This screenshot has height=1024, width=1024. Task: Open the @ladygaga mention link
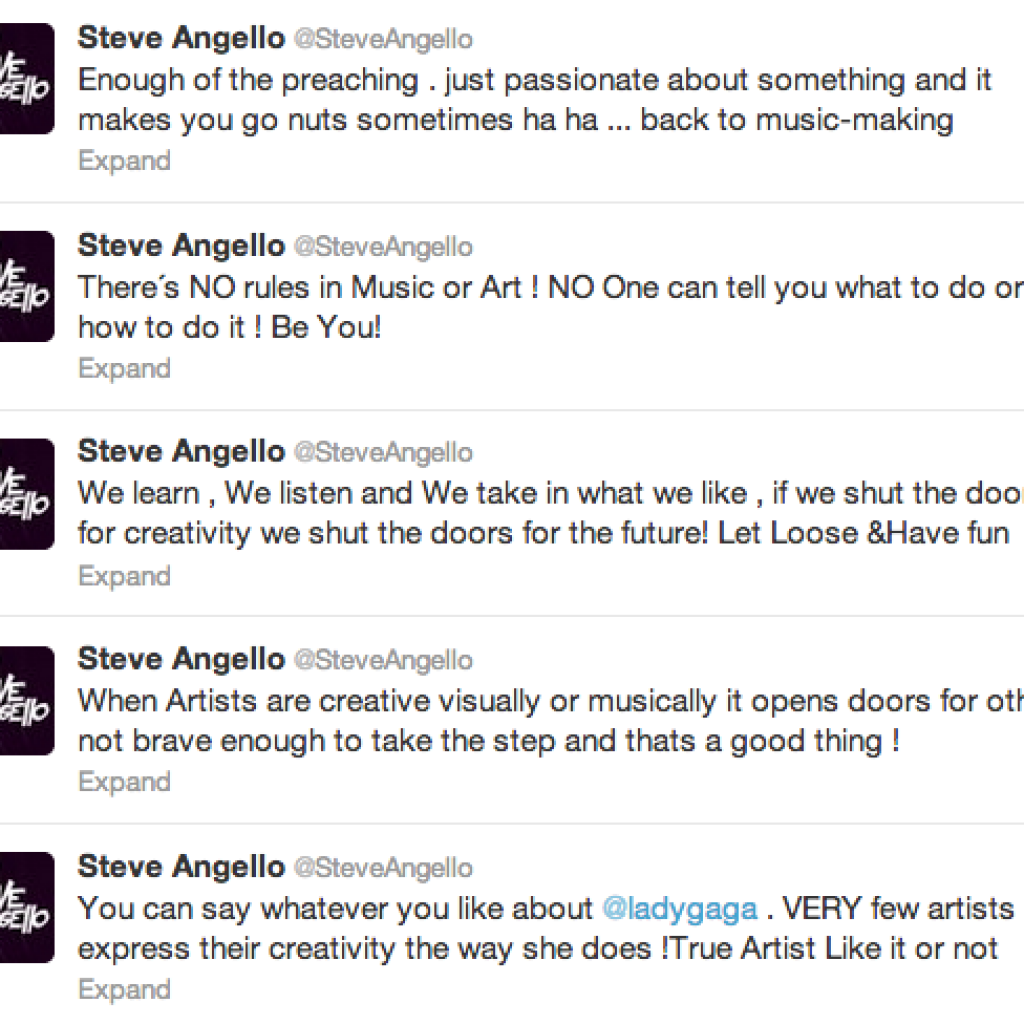click(679, 908)
